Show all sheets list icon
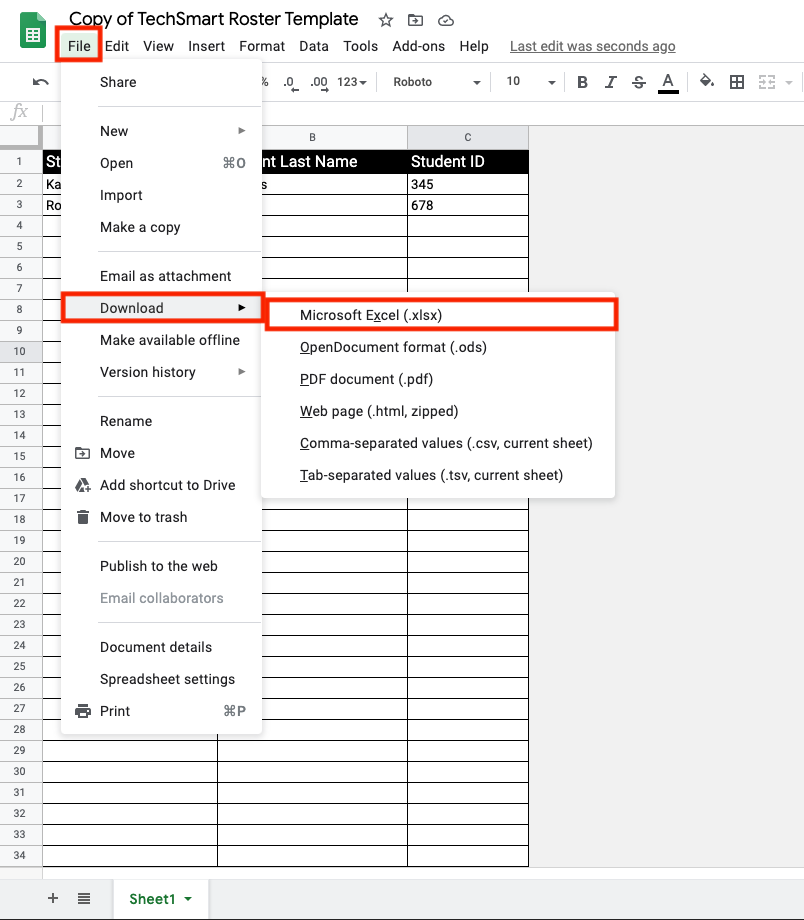804x920 pixels. coord(84,898)
